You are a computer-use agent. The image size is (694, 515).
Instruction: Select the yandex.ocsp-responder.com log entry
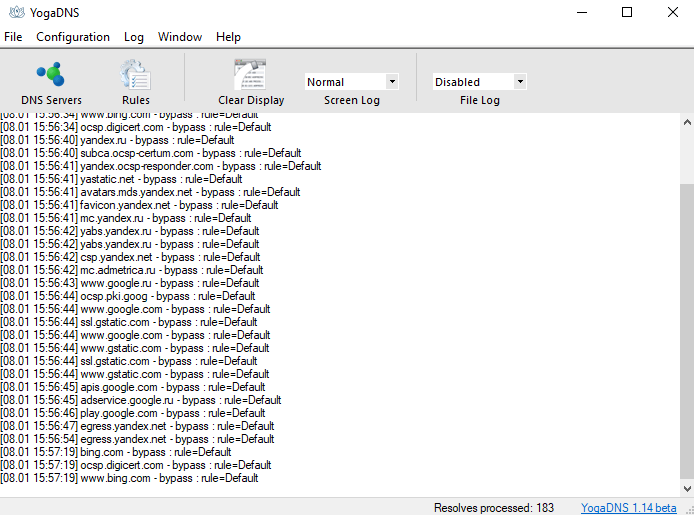coord(161,166)
